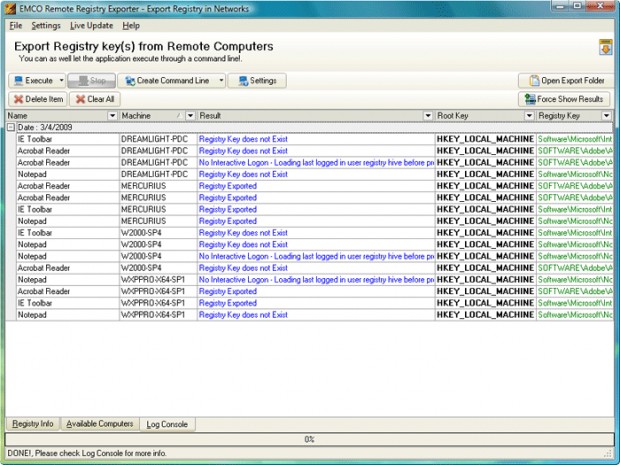The height and width of the screenshot is (465, 620).
Task: Click the status text 'DONE!, Please check Log Console'
Action: point(87,453)
